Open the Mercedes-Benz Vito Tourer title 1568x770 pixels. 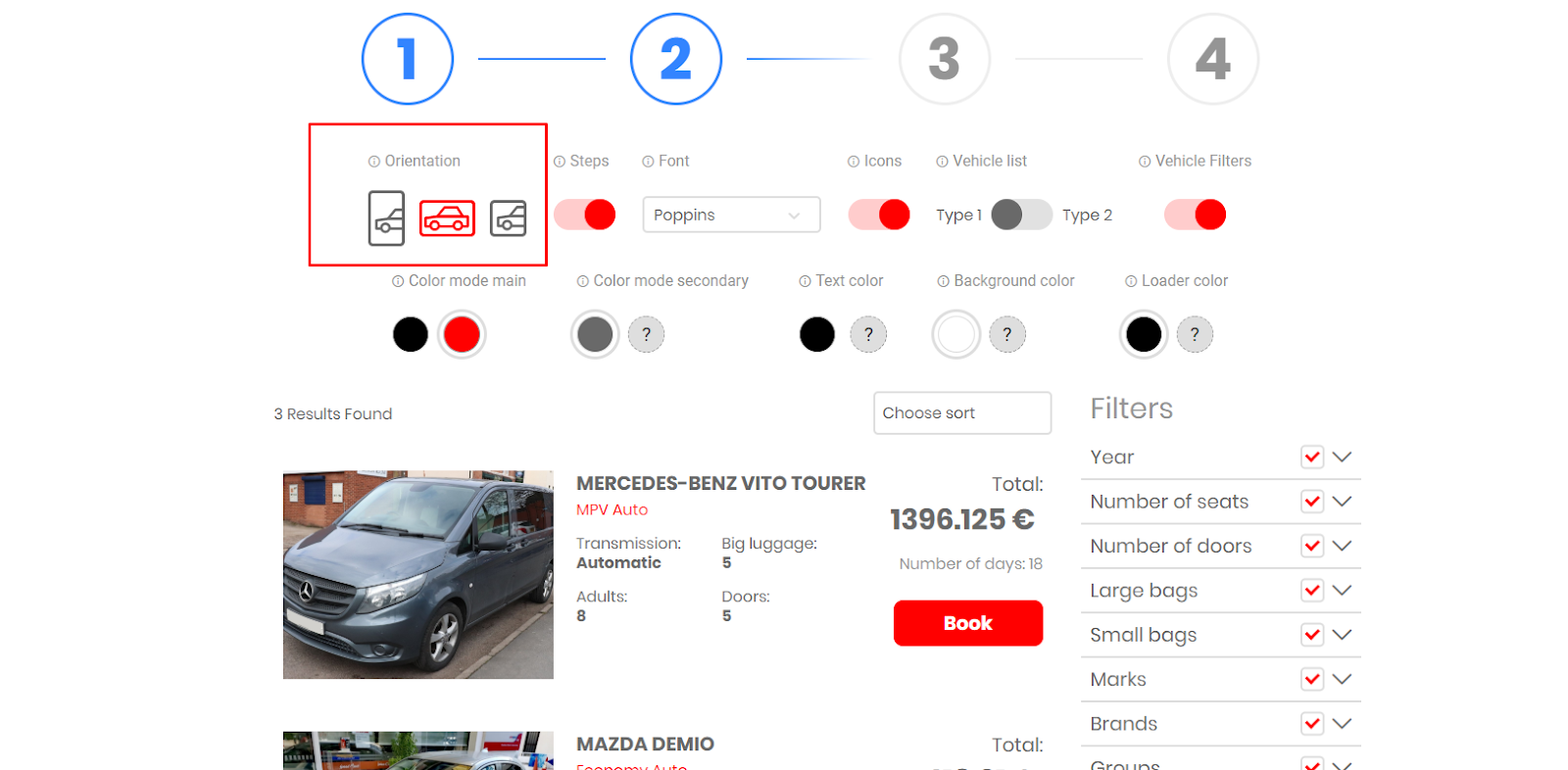coord(721,483)
